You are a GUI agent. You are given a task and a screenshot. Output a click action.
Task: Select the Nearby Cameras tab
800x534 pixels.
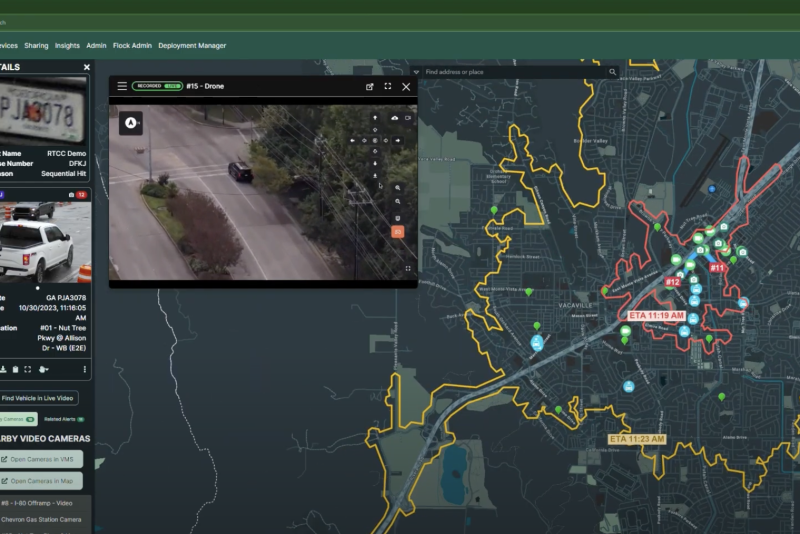point(17,419)
